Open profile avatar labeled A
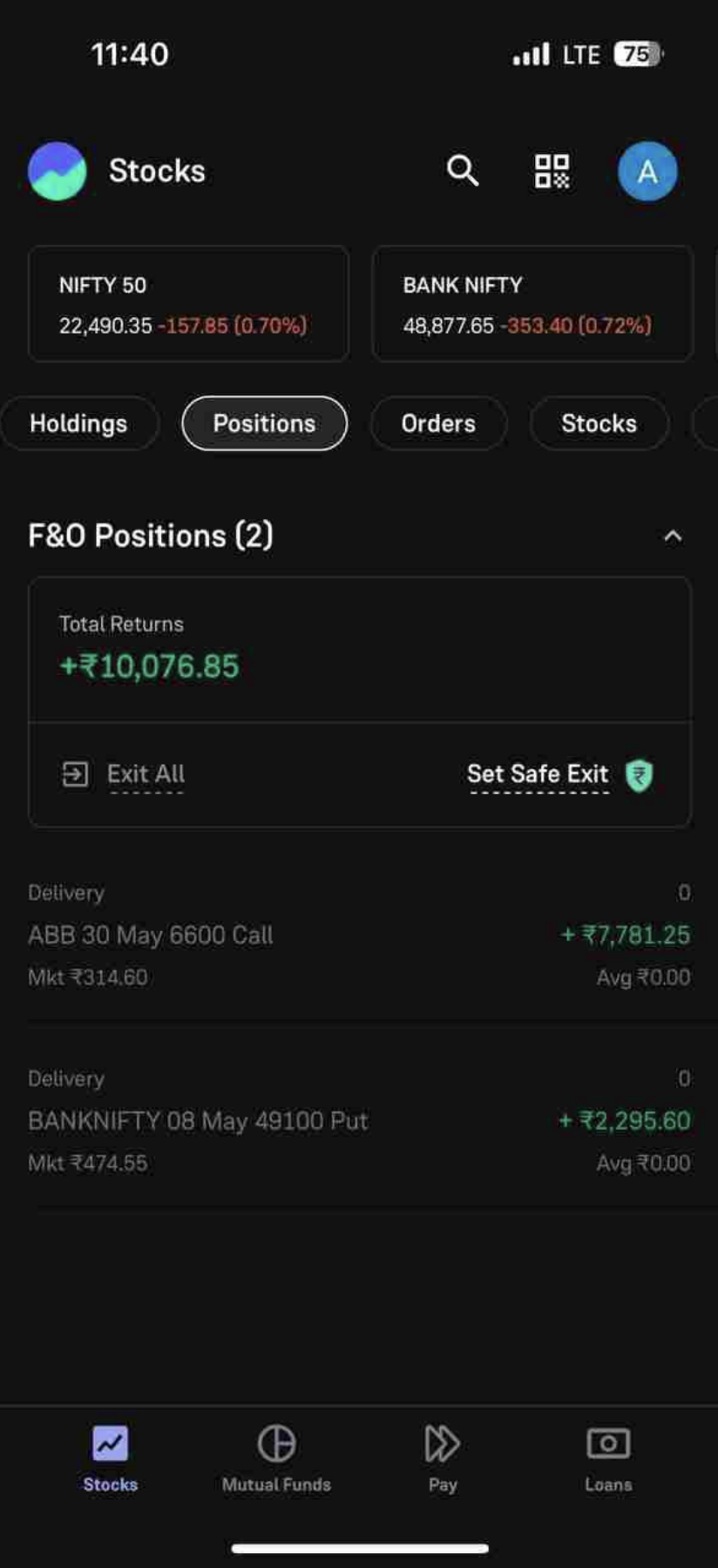This screenshot has height=1568, width=718. click(647, 171)
